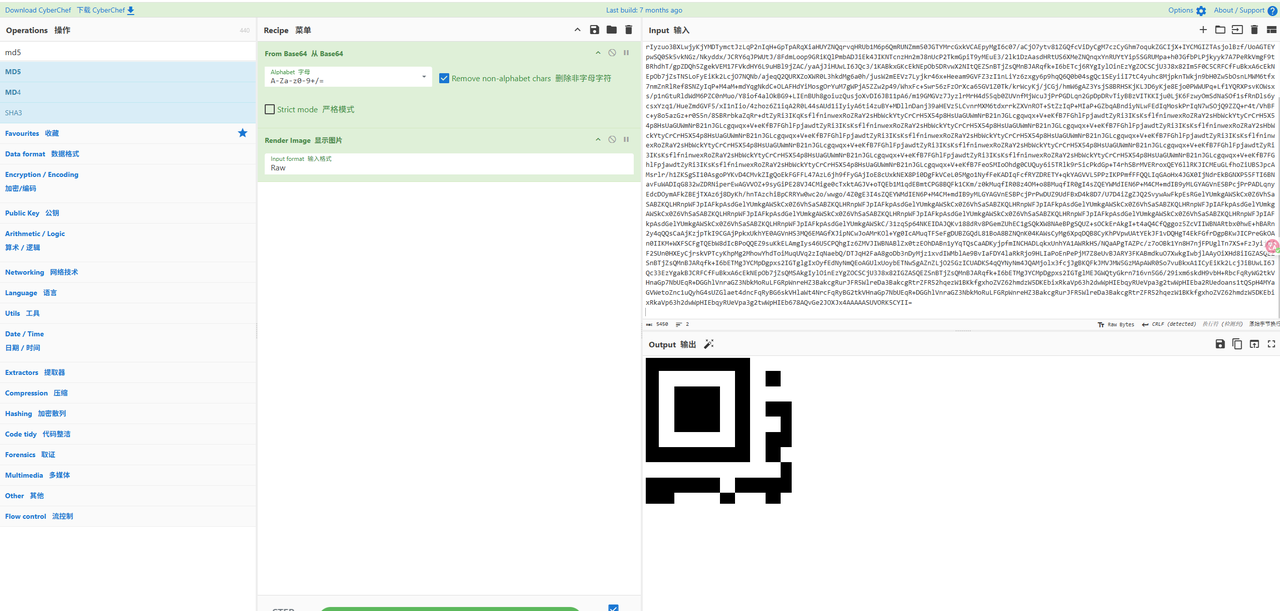Expand the Language category

coord(128,293)
